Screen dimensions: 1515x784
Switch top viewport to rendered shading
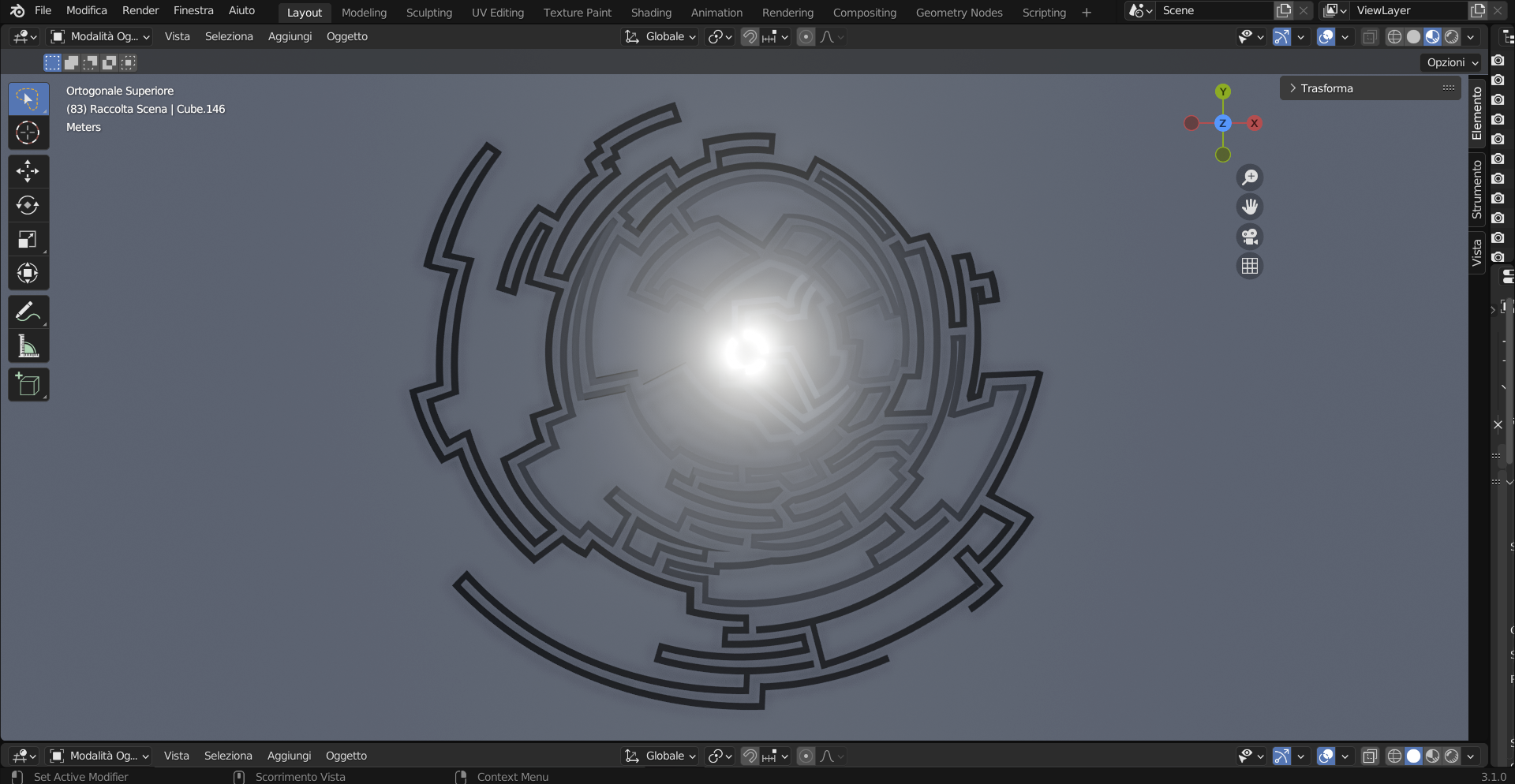1451,36
